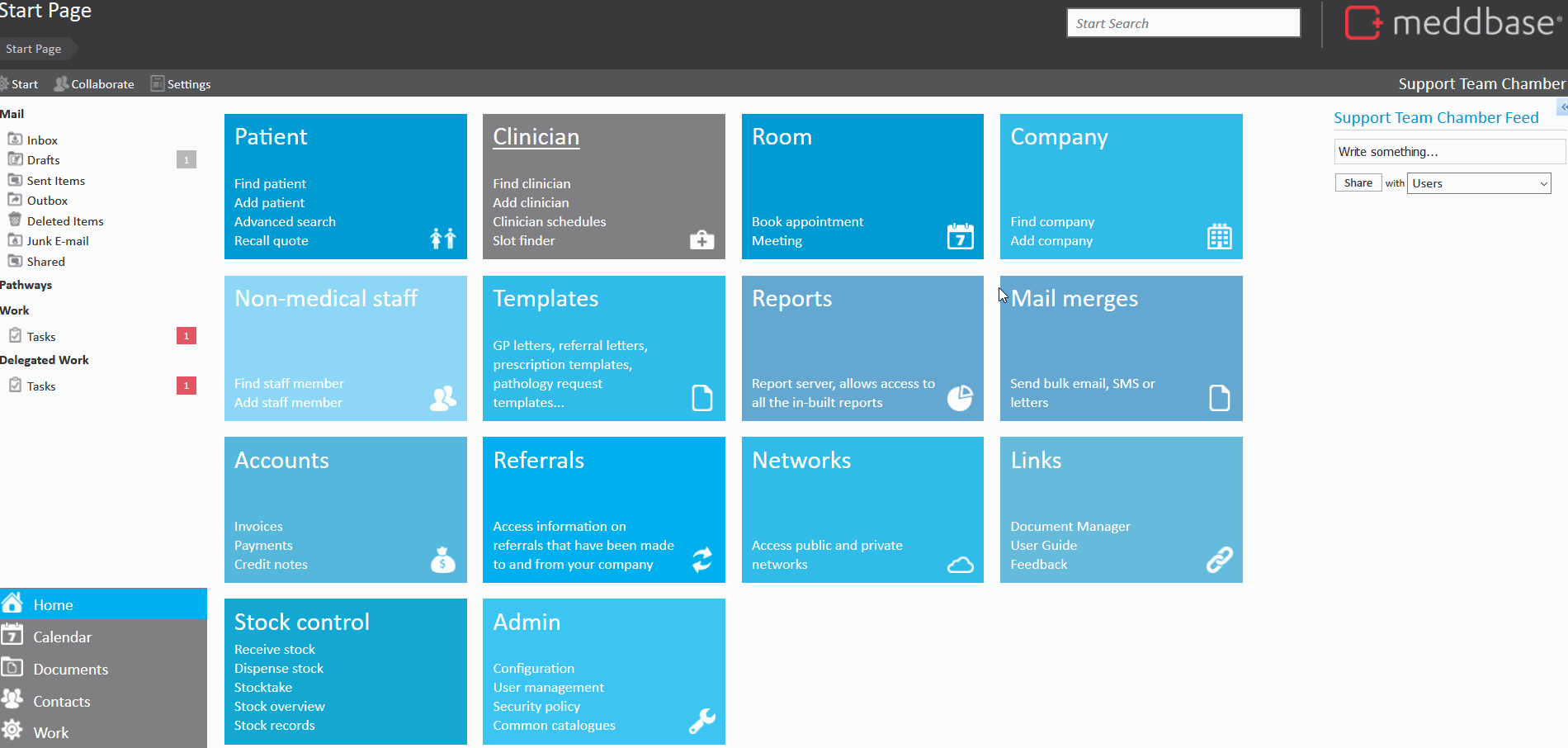
Task: Click into the Start Search field
Action: pos(1183,23)
